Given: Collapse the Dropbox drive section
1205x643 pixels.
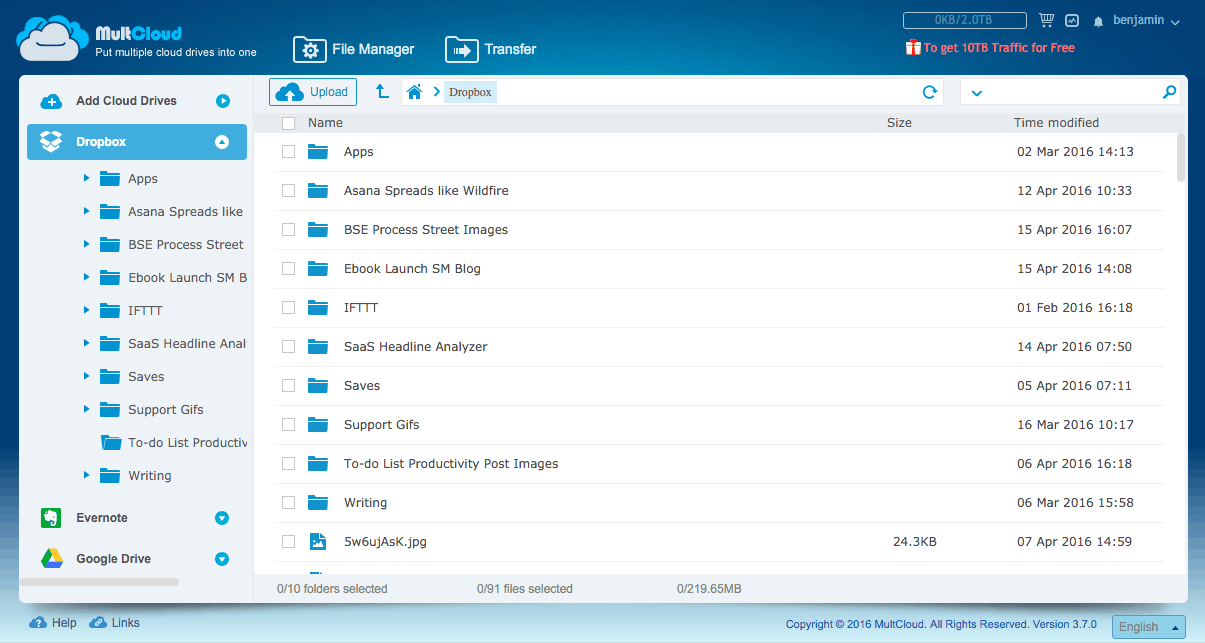Looking at the screenshot, I should [x=222, y=142].
